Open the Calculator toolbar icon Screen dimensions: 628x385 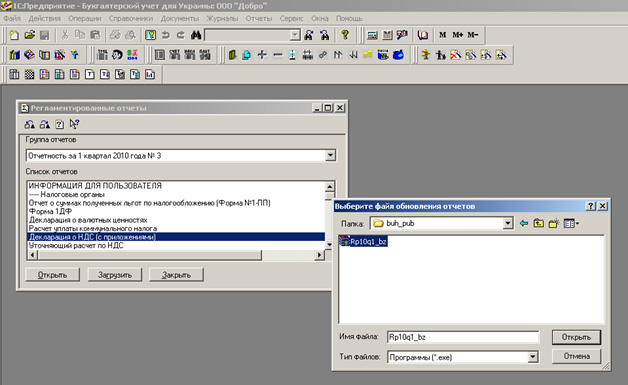[372, 35]
